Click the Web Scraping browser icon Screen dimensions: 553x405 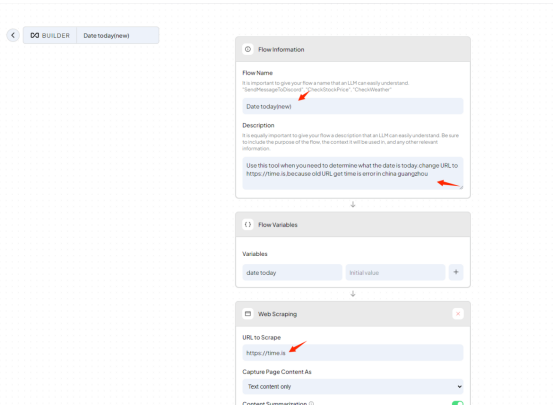[248, 314]
